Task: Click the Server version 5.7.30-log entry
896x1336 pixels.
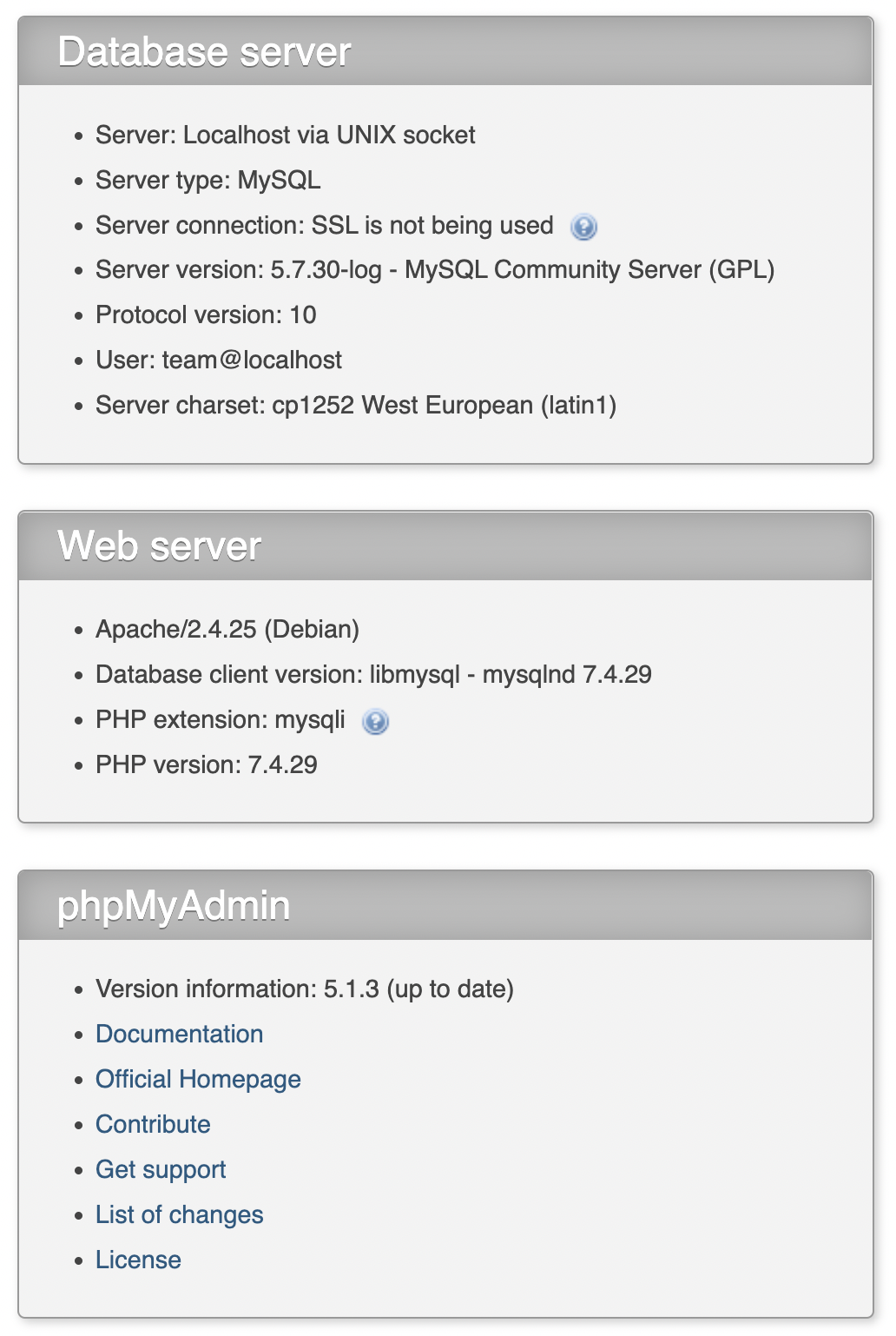Action: (436, 269)
